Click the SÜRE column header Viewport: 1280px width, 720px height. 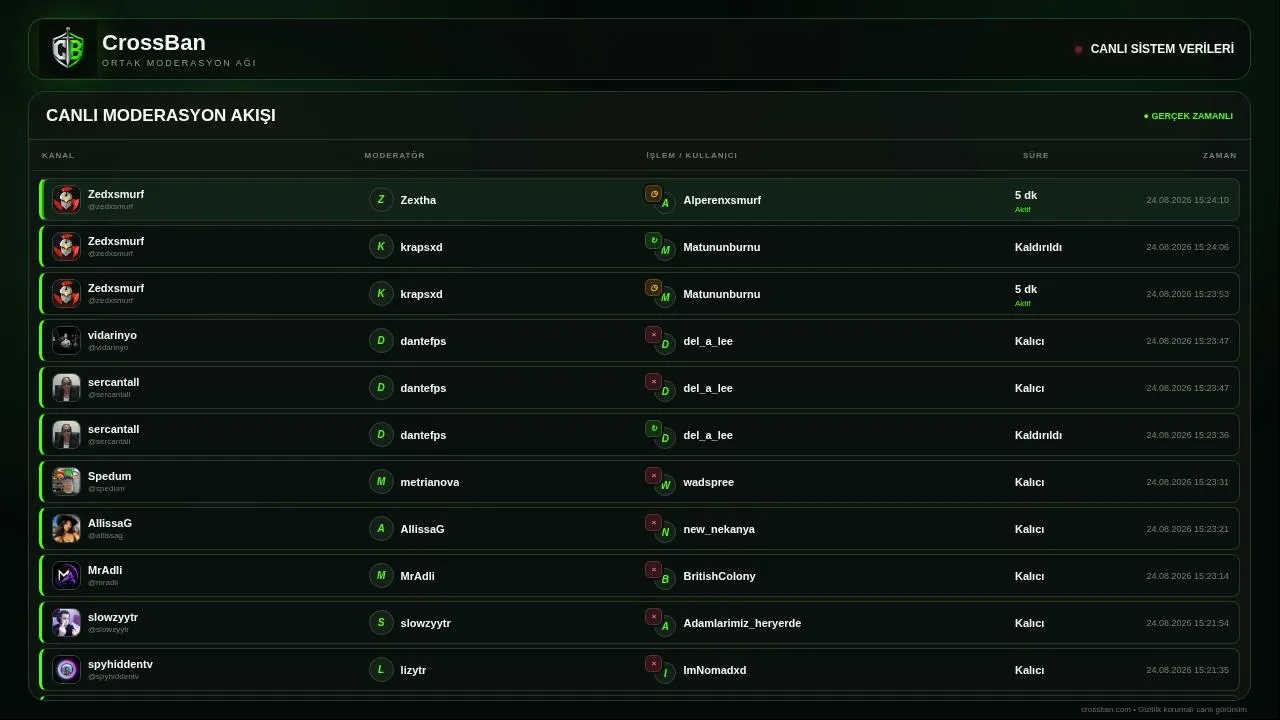pyautogui.click(x=1036, y=156)
